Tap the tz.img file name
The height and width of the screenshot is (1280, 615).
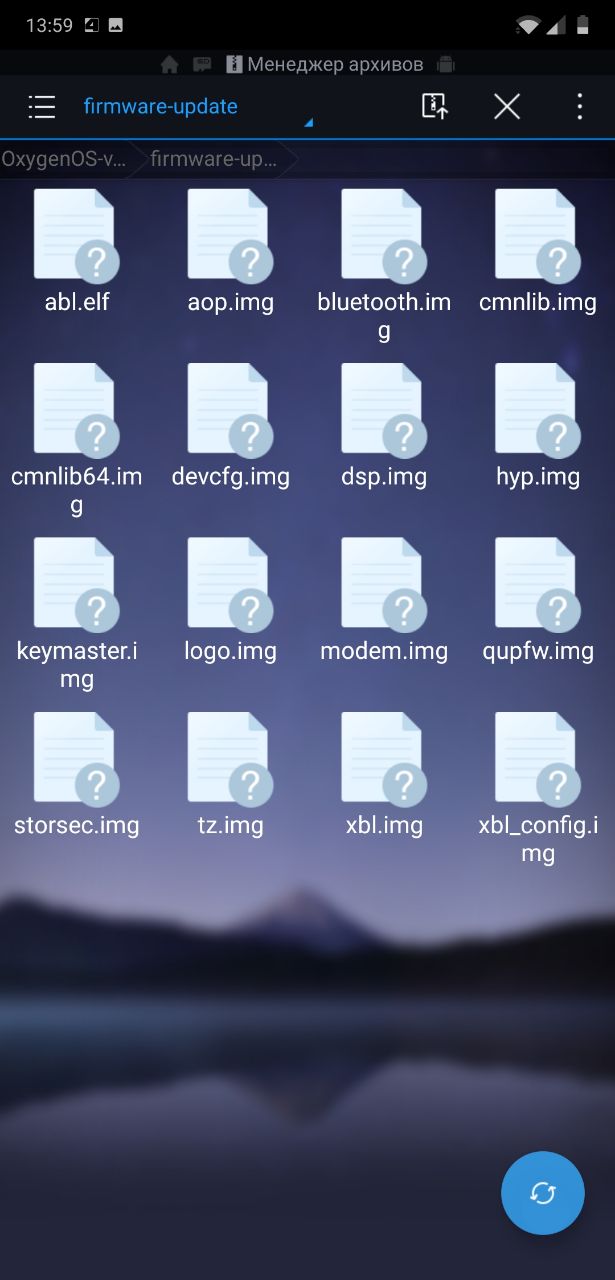click(231, 826)
